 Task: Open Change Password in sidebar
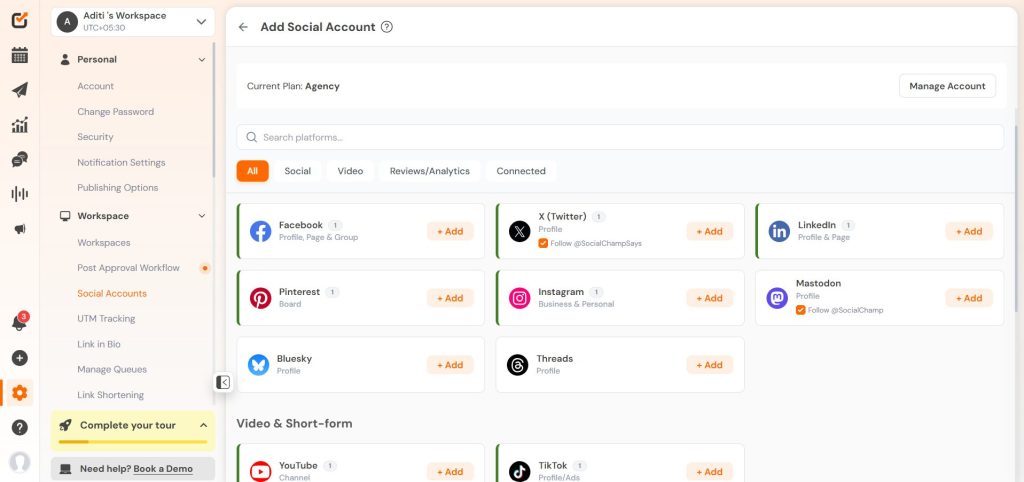116,112
